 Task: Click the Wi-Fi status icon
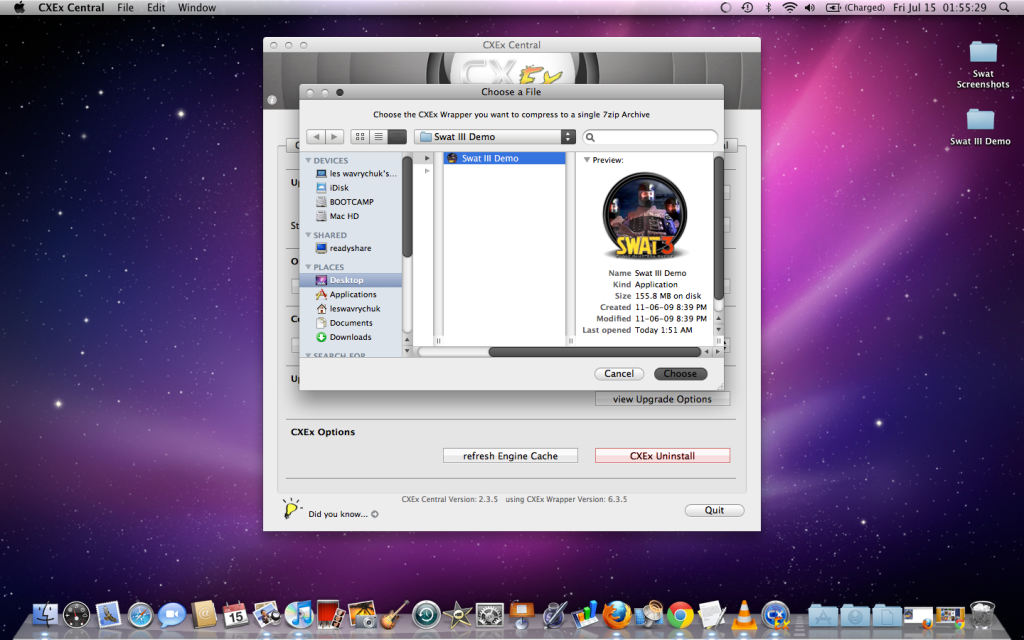click(790, 8)
